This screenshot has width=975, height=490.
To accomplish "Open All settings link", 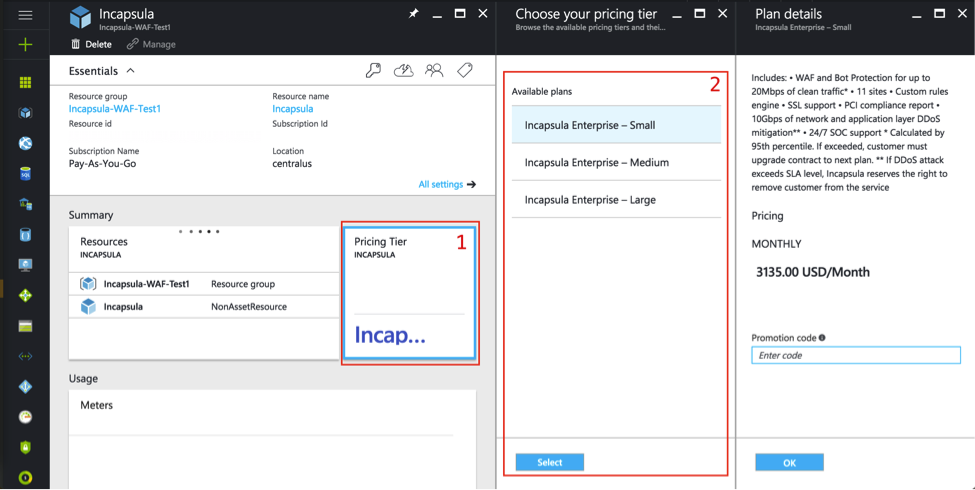I will point(447,184).
